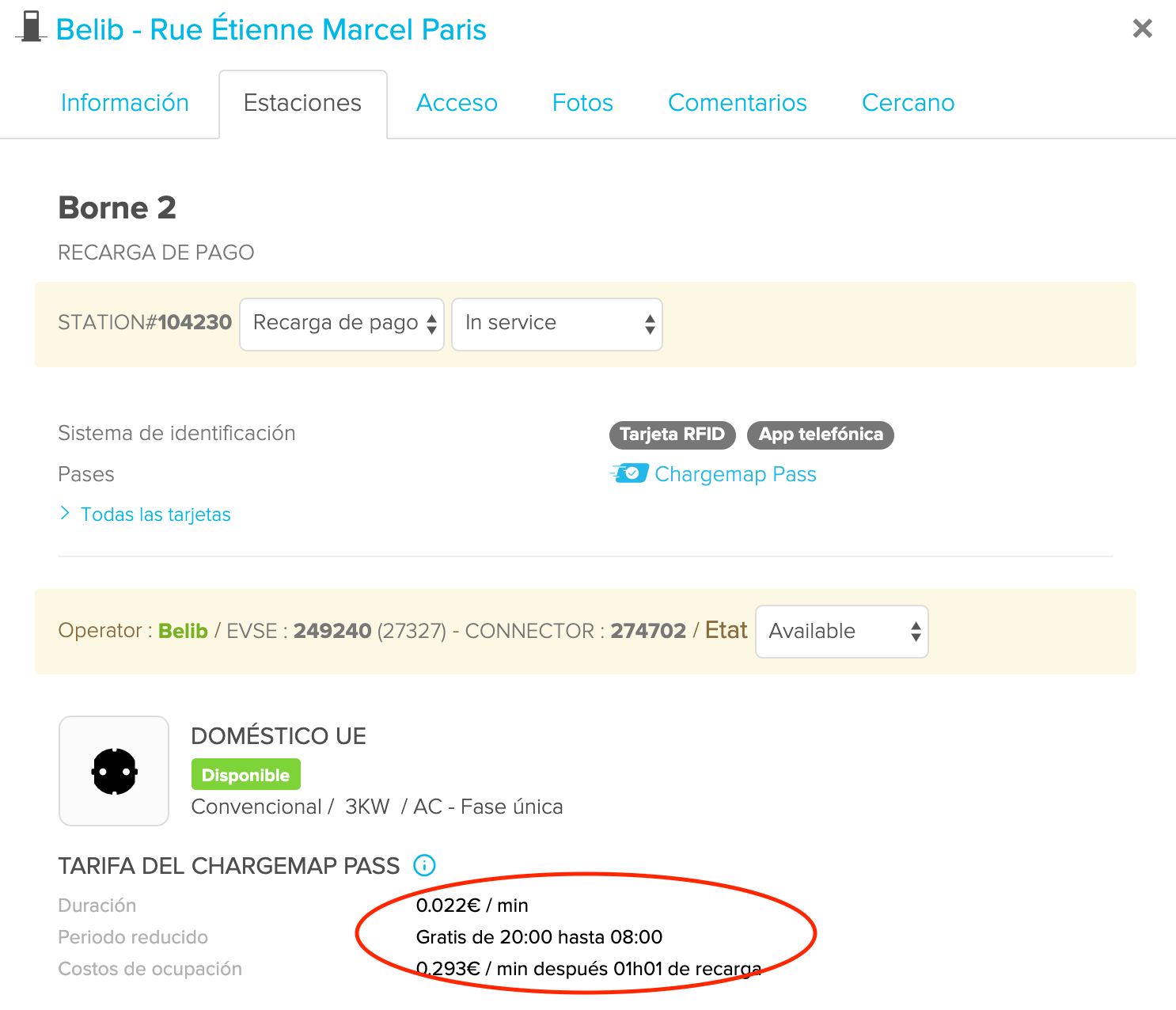Click the Chargemap Pass card icon

629,473
